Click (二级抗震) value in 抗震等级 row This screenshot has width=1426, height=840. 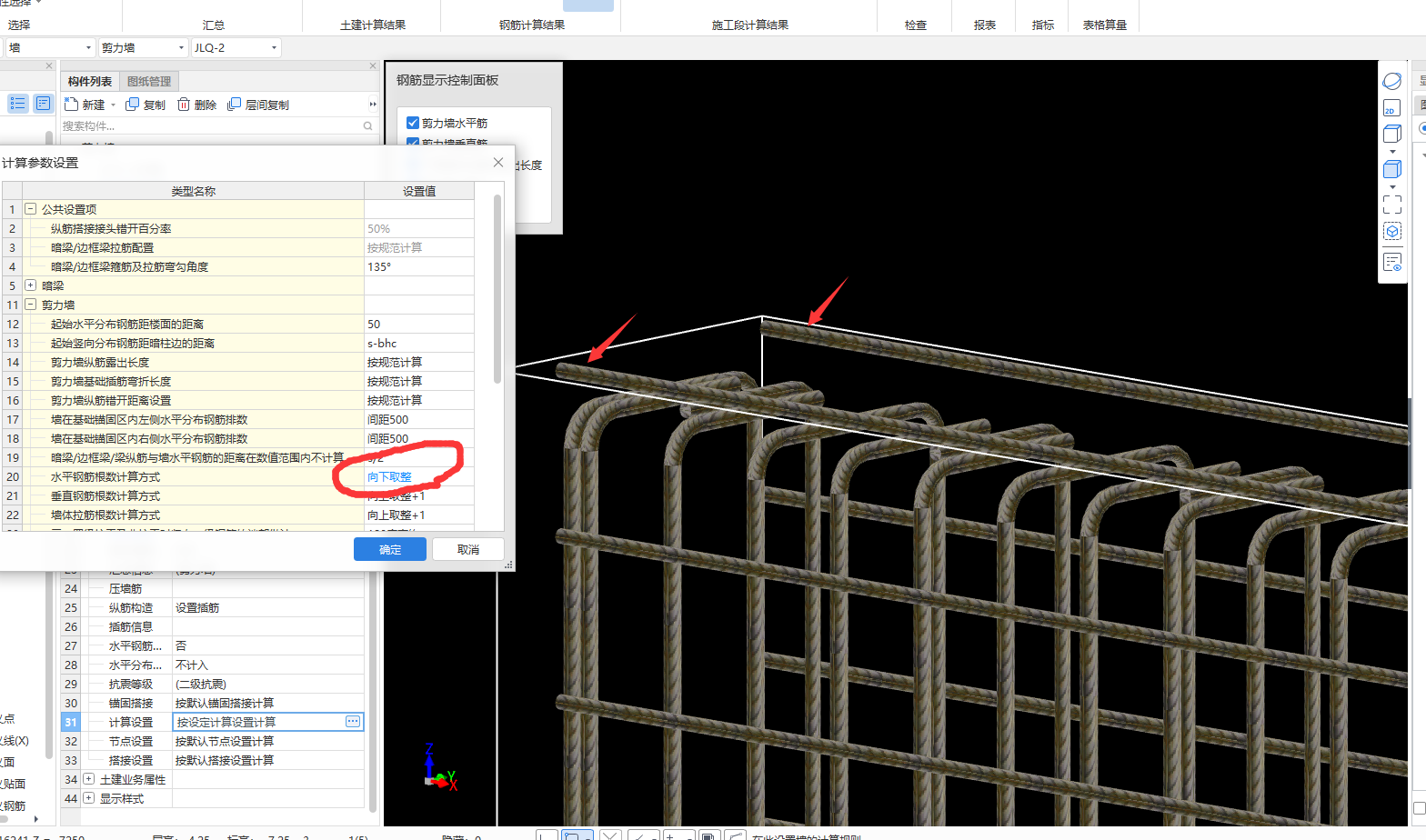tap(268, 684)
